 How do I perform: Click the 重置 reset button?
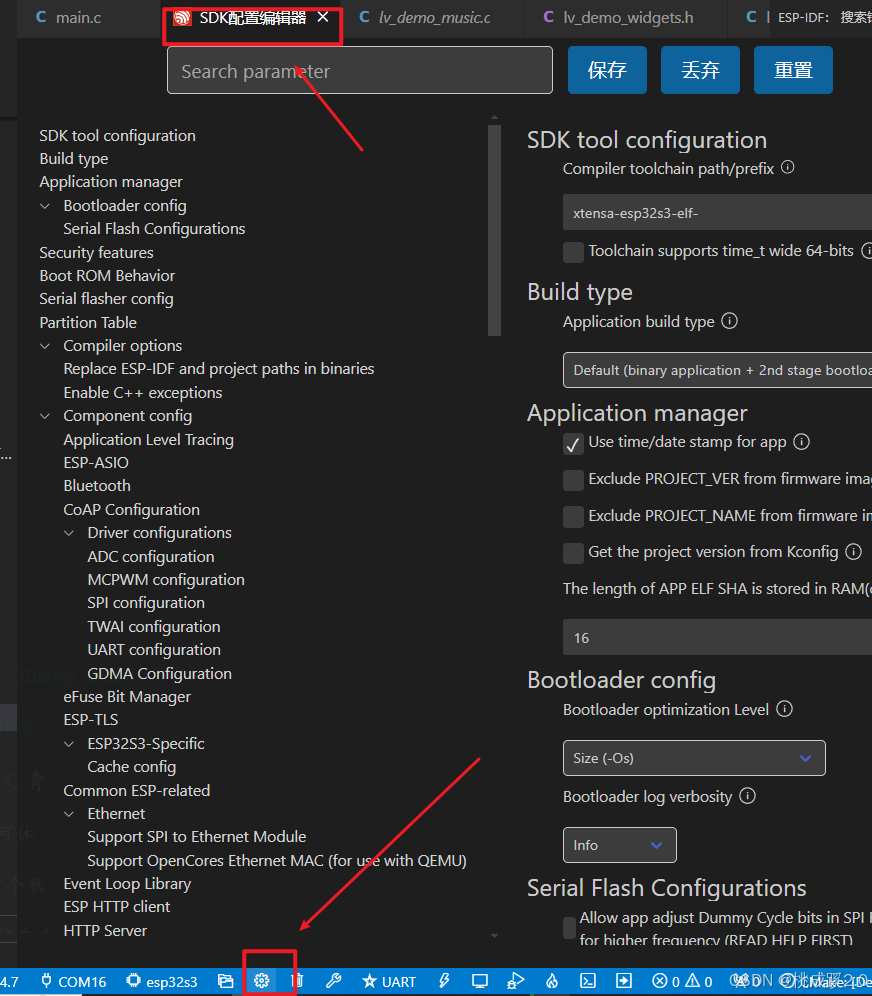793,70
